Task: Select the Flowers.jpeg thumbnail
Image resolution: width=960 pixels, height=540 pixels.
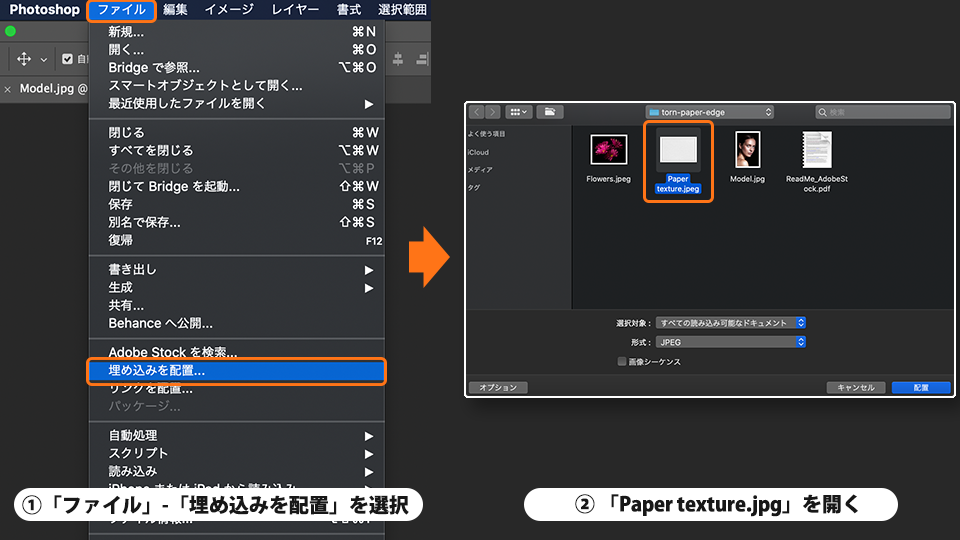Action: 609,150
